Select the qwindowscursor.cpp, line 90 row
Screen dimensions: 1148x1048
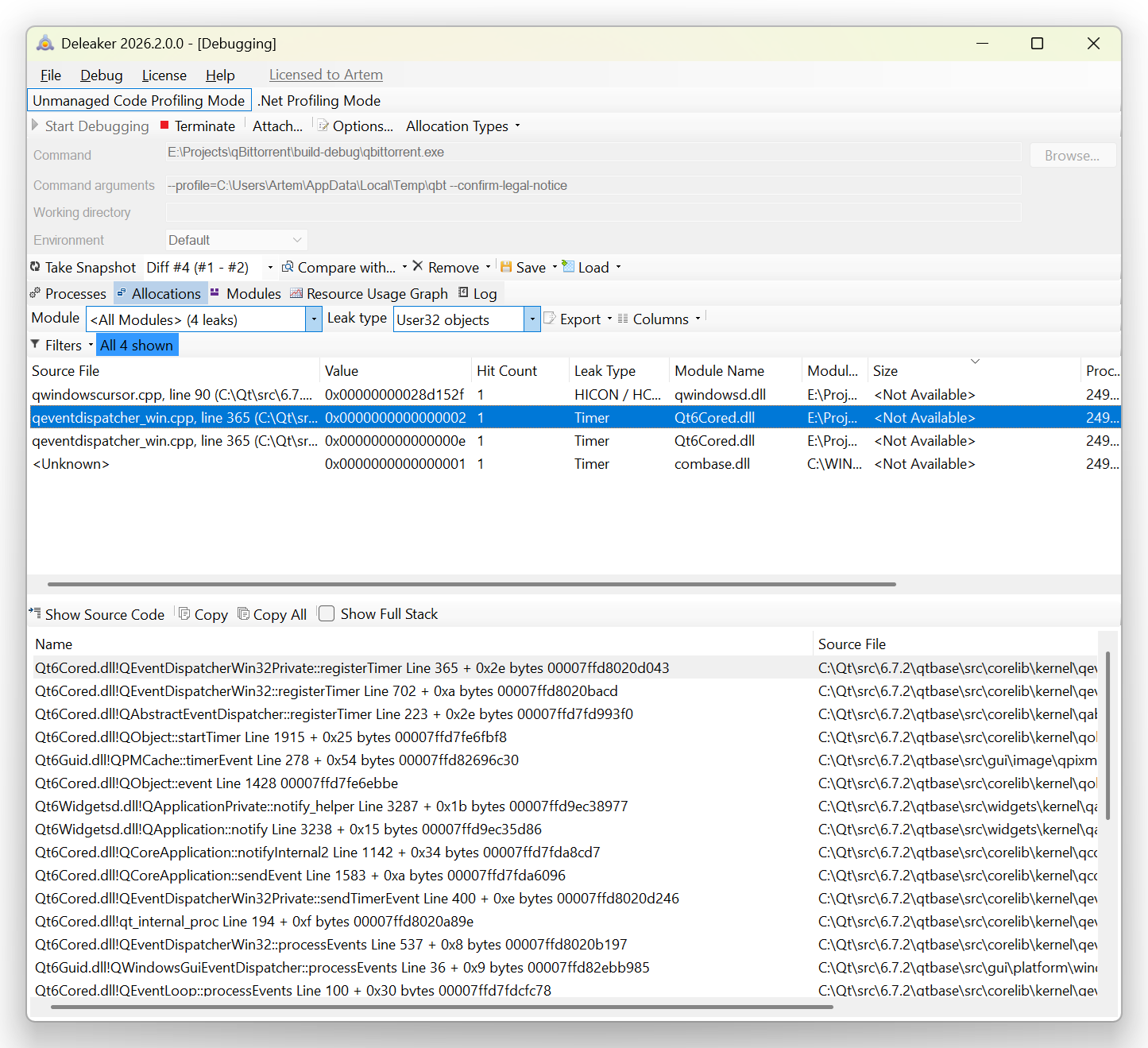[574, 394]
